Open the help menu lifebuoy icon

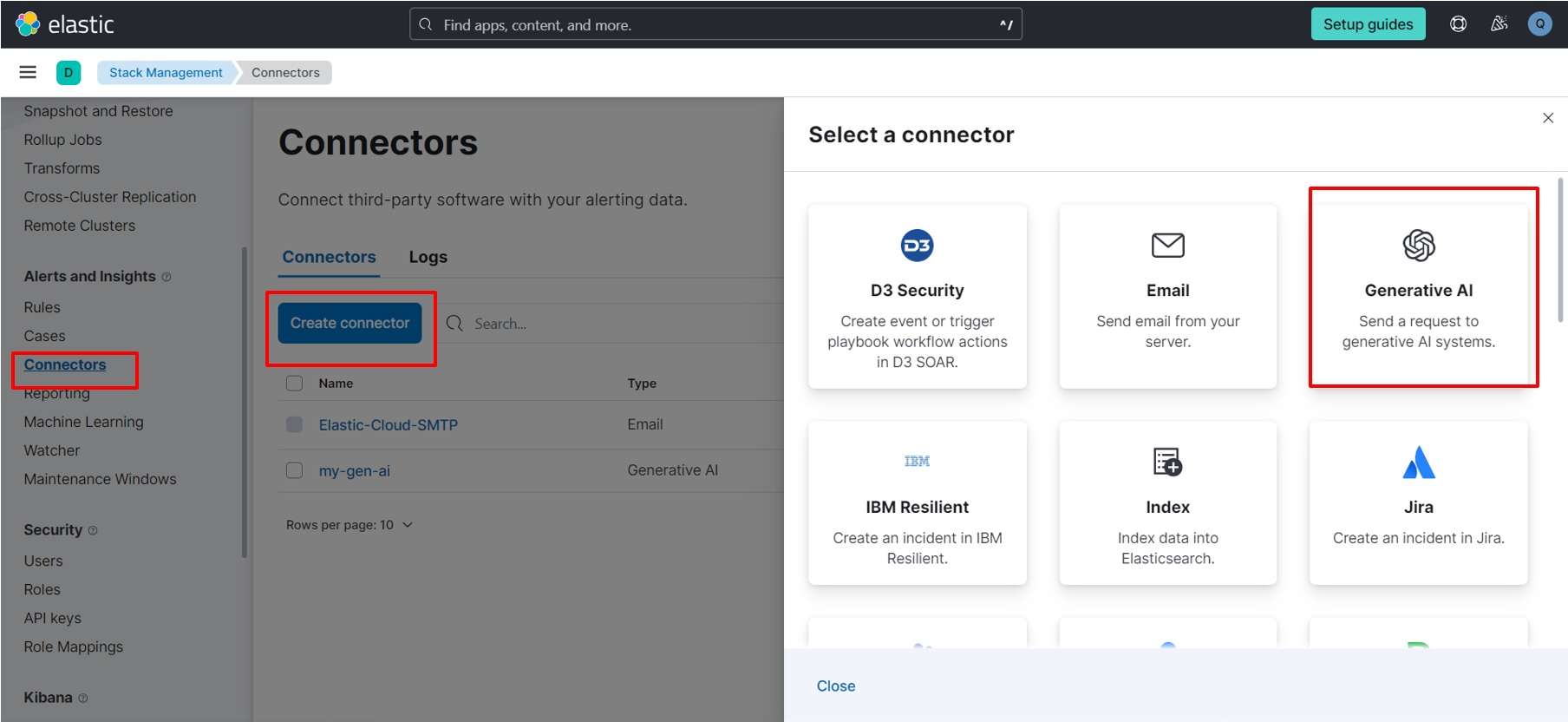click(1459, 24)
